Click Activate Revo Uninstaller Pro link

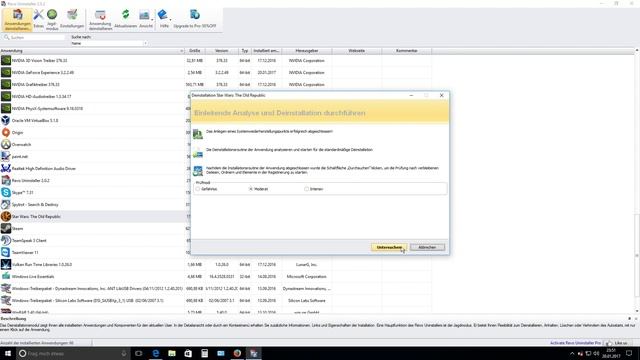pos(576,343)
